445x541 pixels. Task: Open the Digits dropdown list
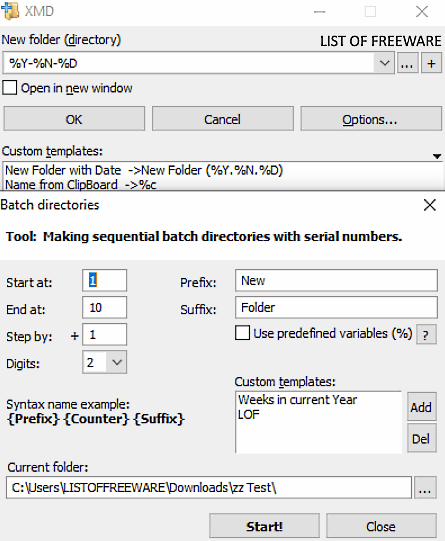coord(117,362)
